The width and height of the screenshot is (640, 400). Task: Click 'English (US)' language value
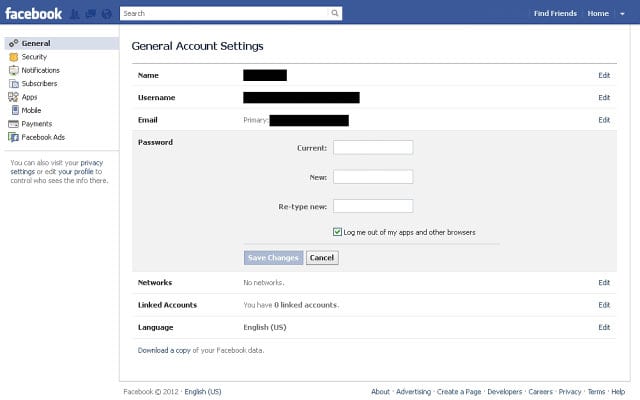(265, 327)
